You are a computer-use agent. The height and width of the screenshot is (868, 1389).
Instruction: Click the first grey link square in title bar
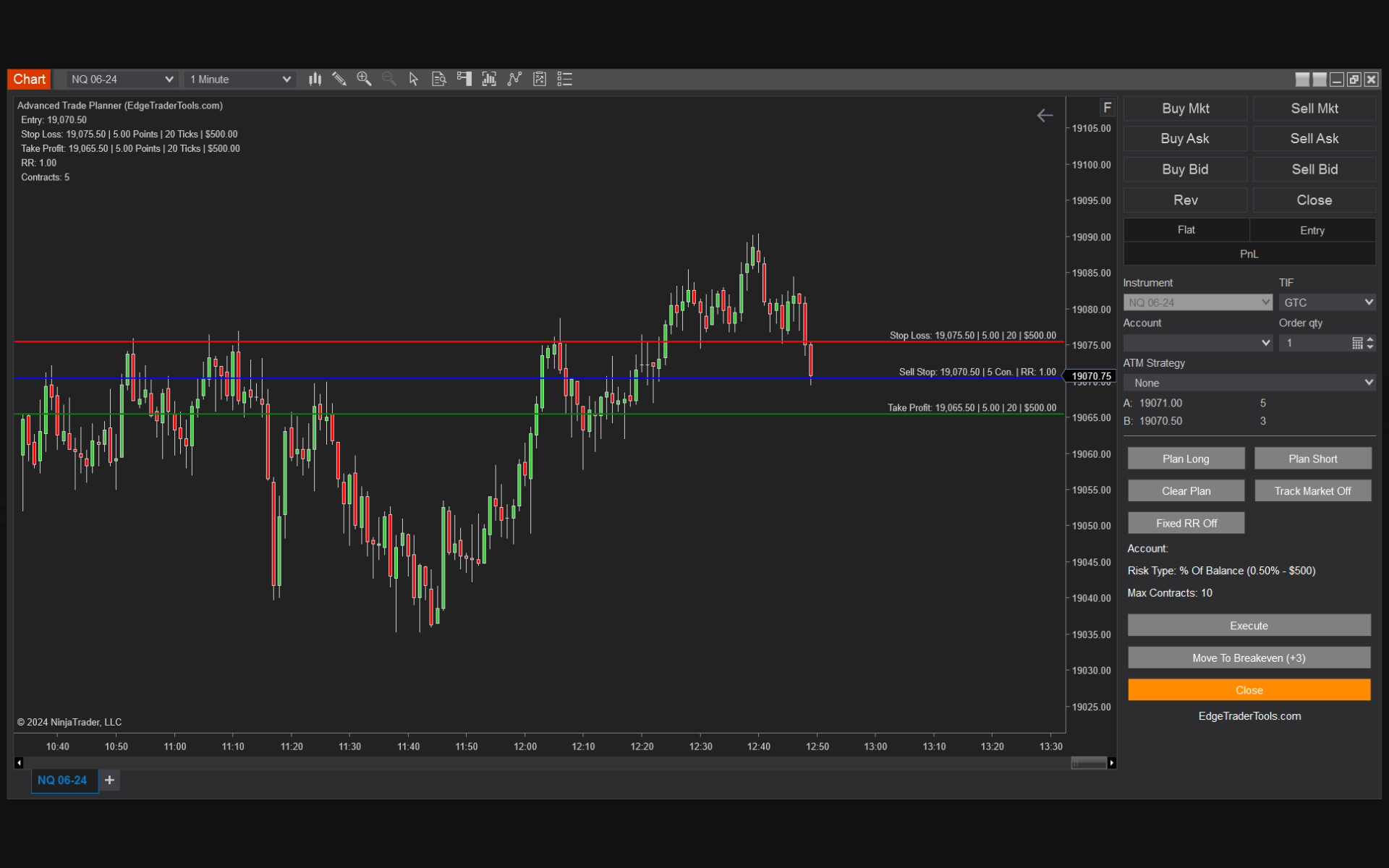point(1302,80)
